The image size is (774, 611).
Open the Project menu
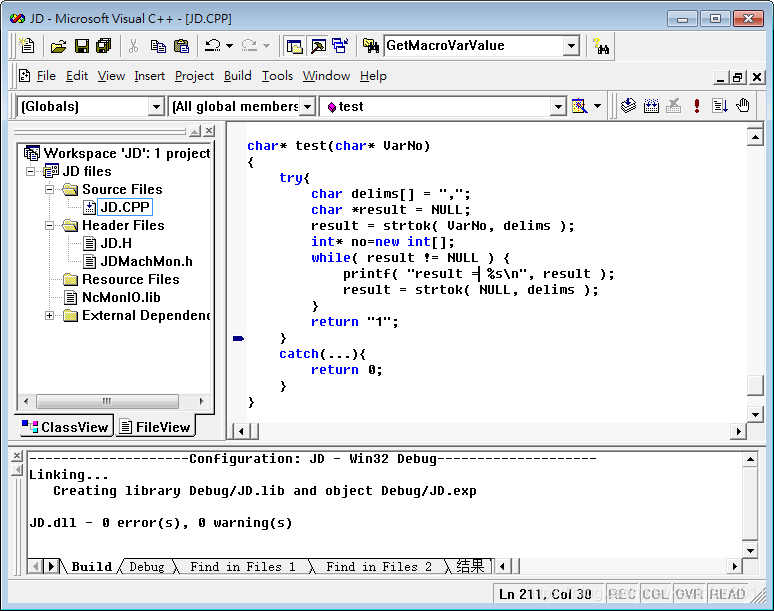194,76
